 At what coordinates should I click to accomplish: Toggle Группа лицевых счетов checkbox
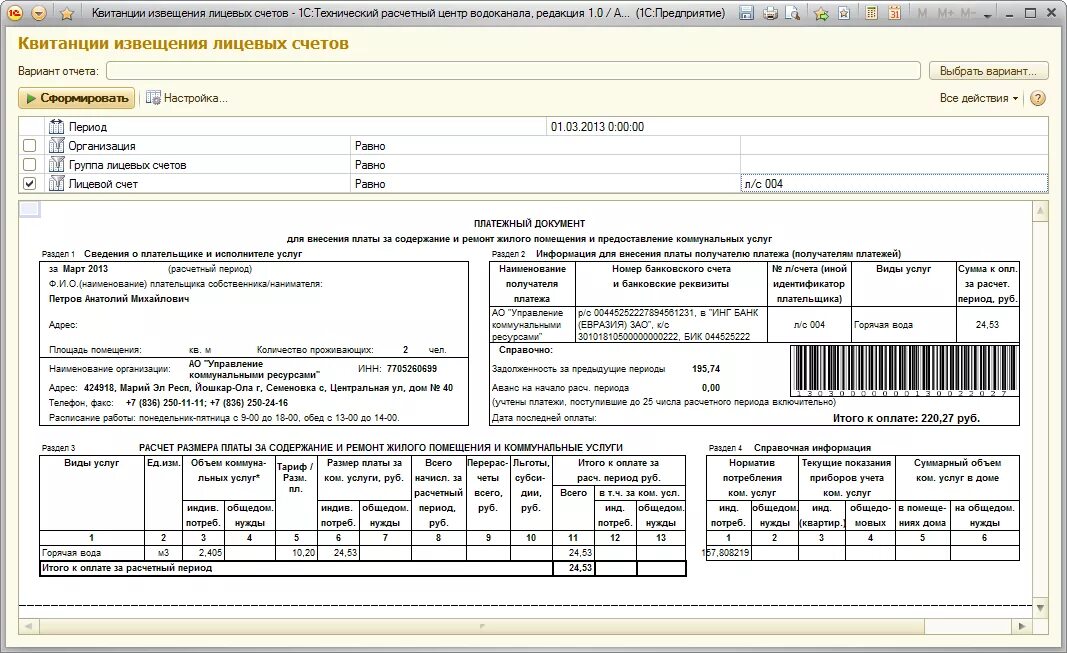point(29,165)
